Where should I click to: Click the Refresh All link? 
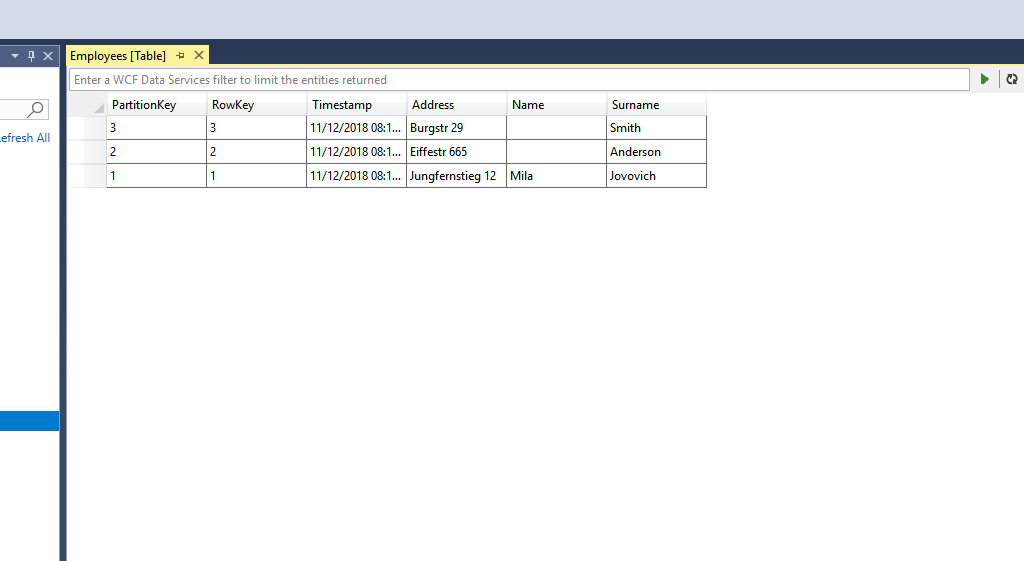click(25, 138)
